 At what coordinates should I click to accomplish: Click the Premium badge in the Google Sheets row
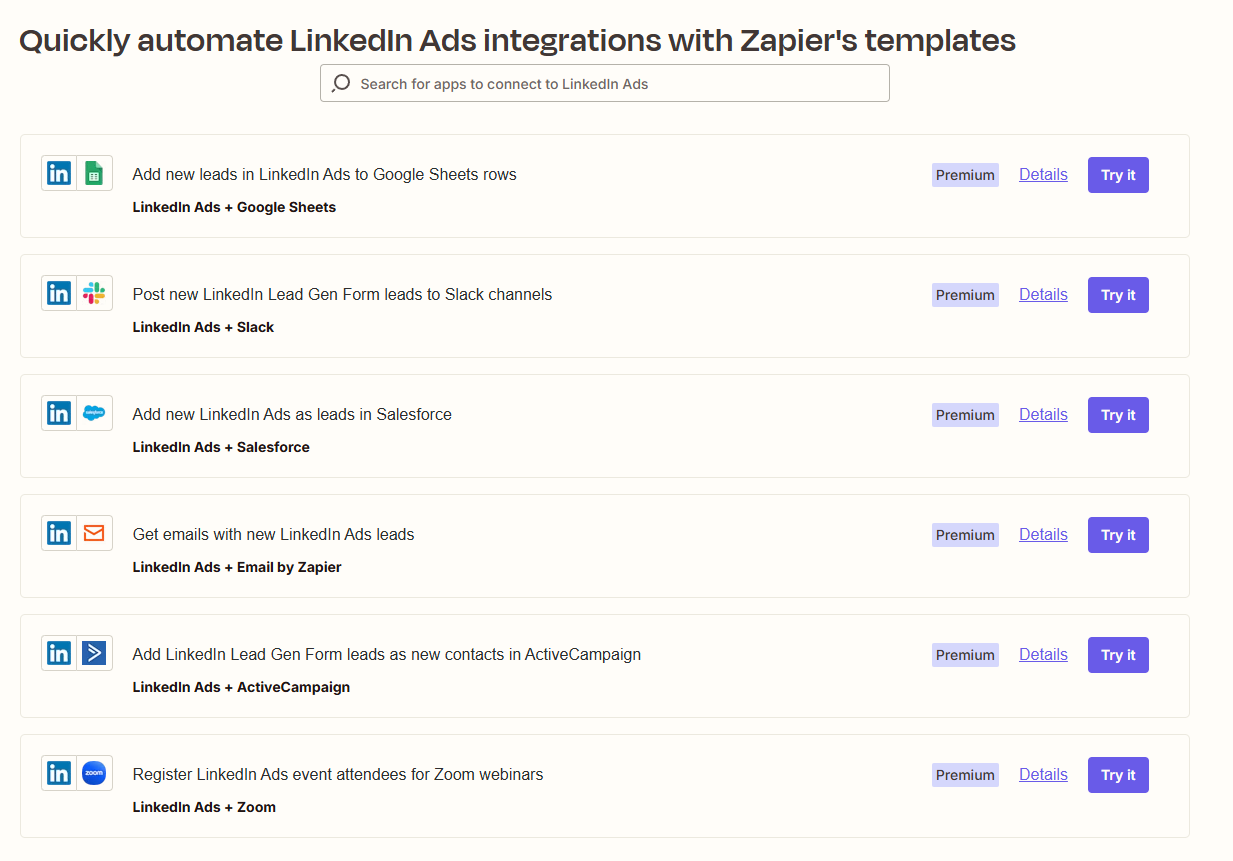(x=965, y=175)
